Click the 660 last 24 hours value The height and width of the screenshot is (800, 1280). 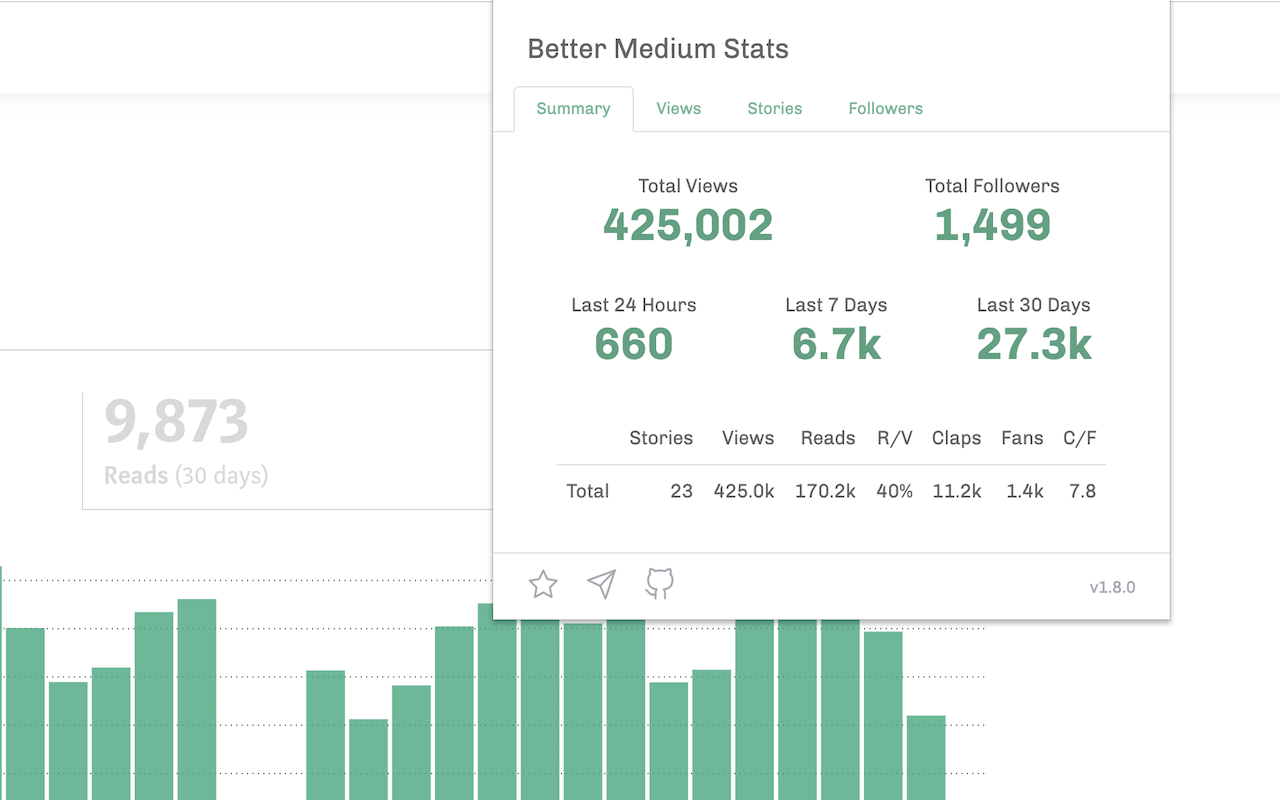(x=634, y=344)
